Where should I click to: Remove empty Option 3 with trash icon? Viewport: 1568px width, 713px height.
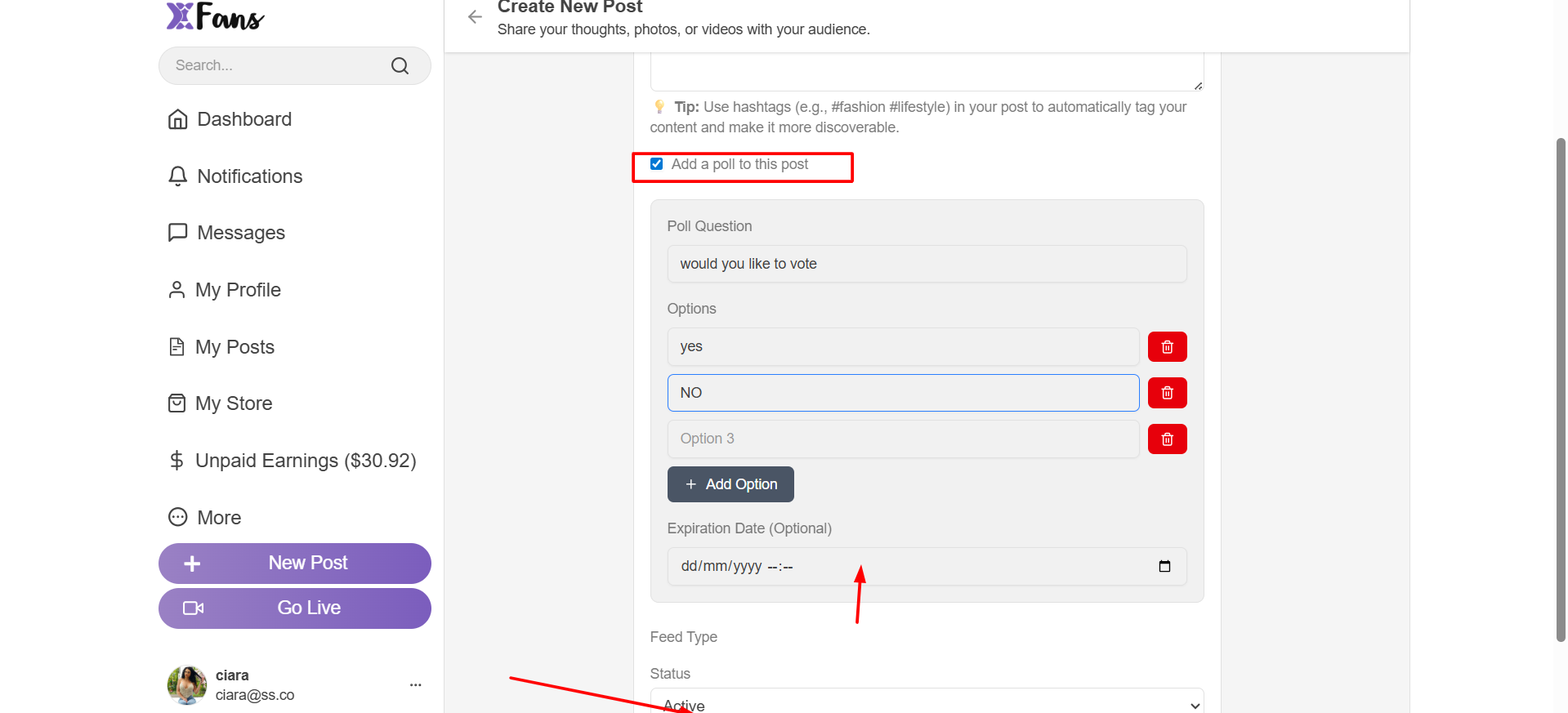(1167, 439)
